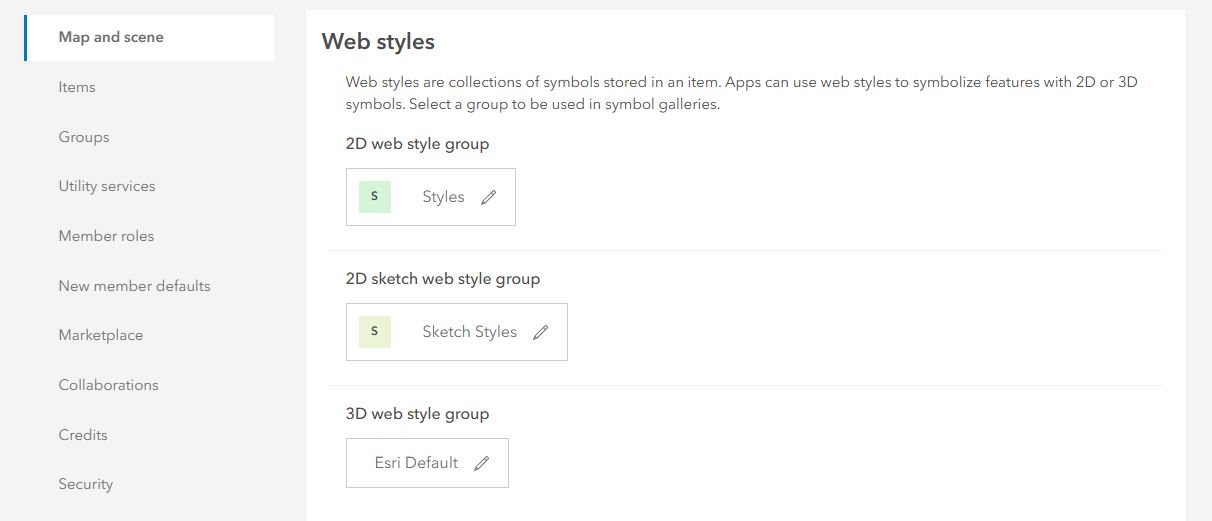Image resolution: width=1212 pixels, height=521 pixels.
Task: Open the Credits settings page
Action: (83, 435)
